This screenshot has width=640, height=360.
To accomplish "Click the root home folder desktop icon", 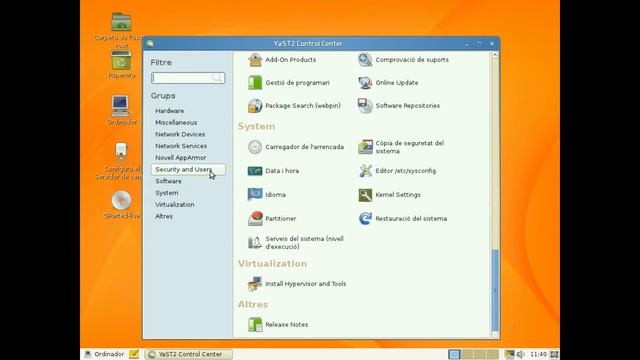I will pos(121,22).
